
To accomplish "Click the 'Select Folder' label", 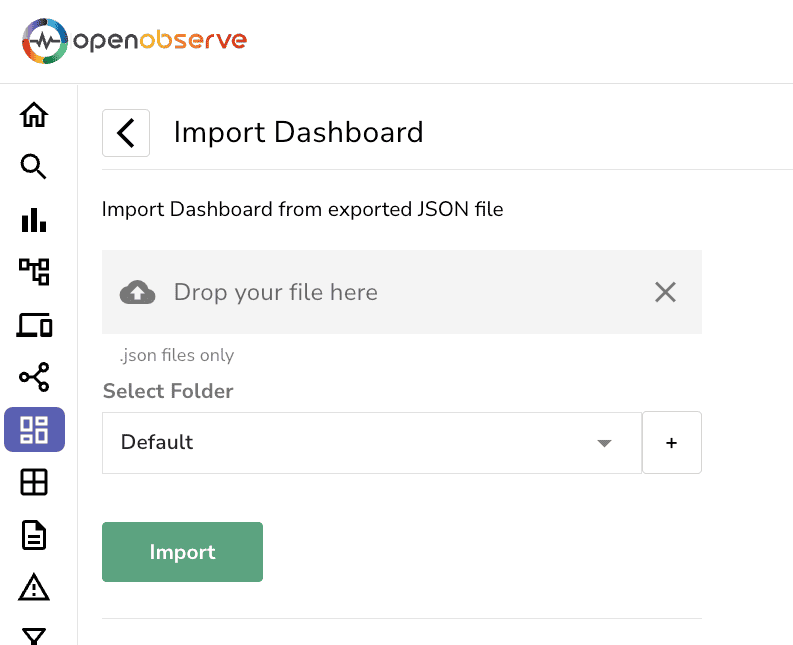I will pyautogui.click(x=168, y=391).
